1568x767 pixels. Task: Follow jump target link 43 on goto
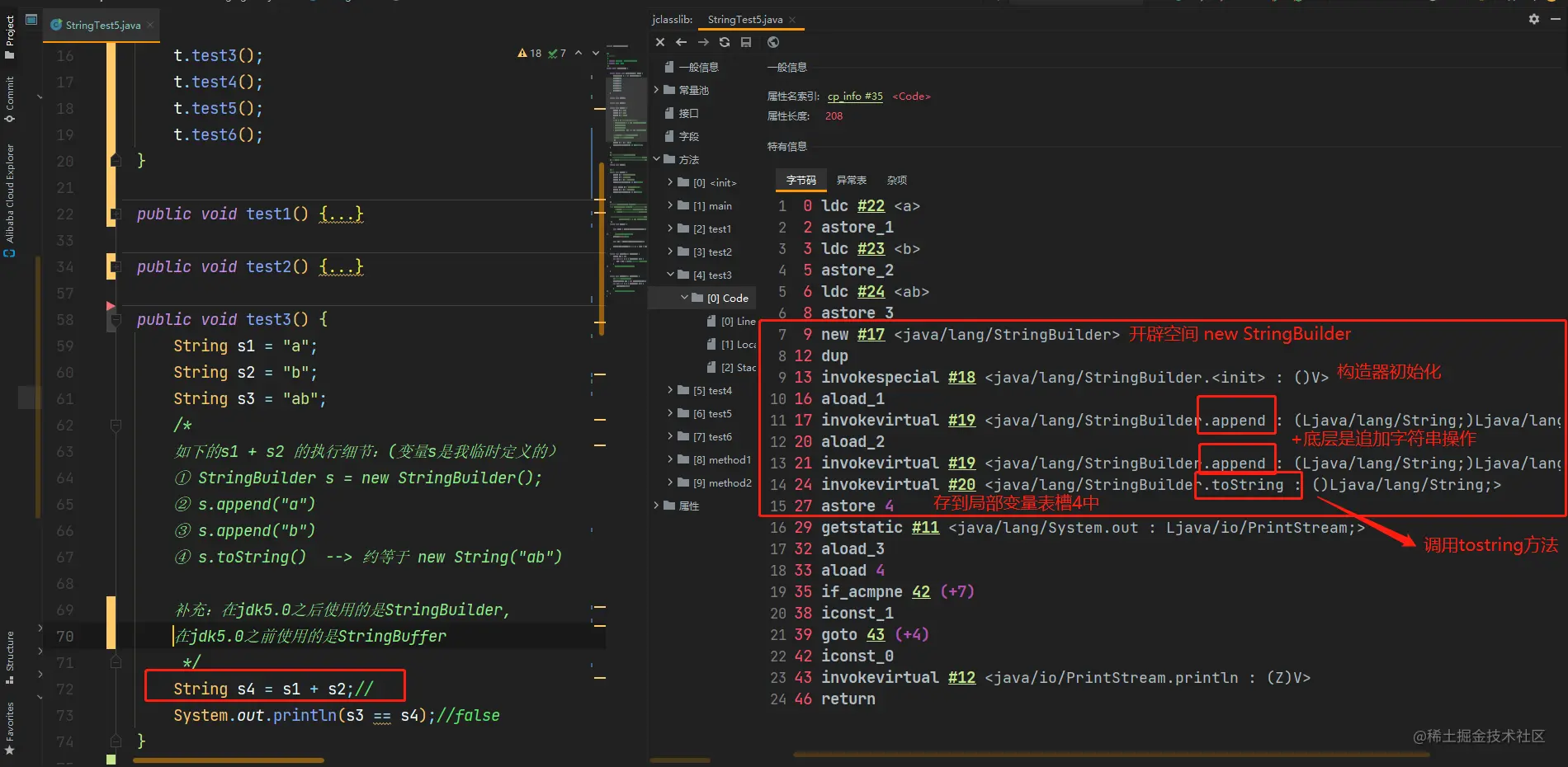coord(876,635)
